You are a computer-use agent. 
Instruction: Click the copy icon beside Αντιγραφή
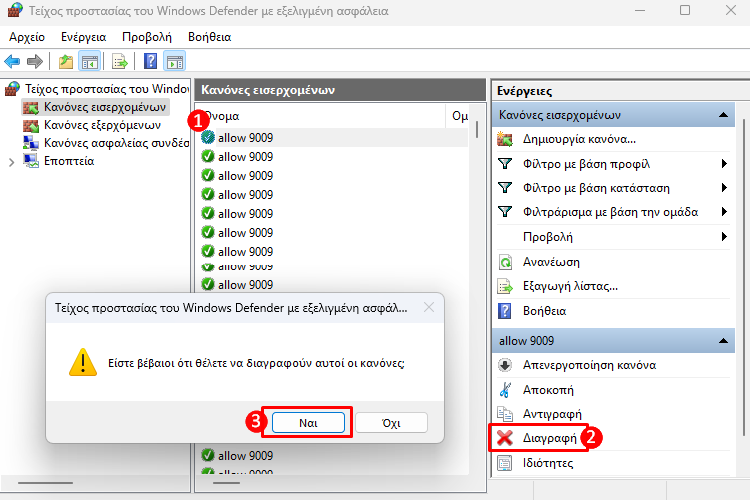(x=505, y=414)
